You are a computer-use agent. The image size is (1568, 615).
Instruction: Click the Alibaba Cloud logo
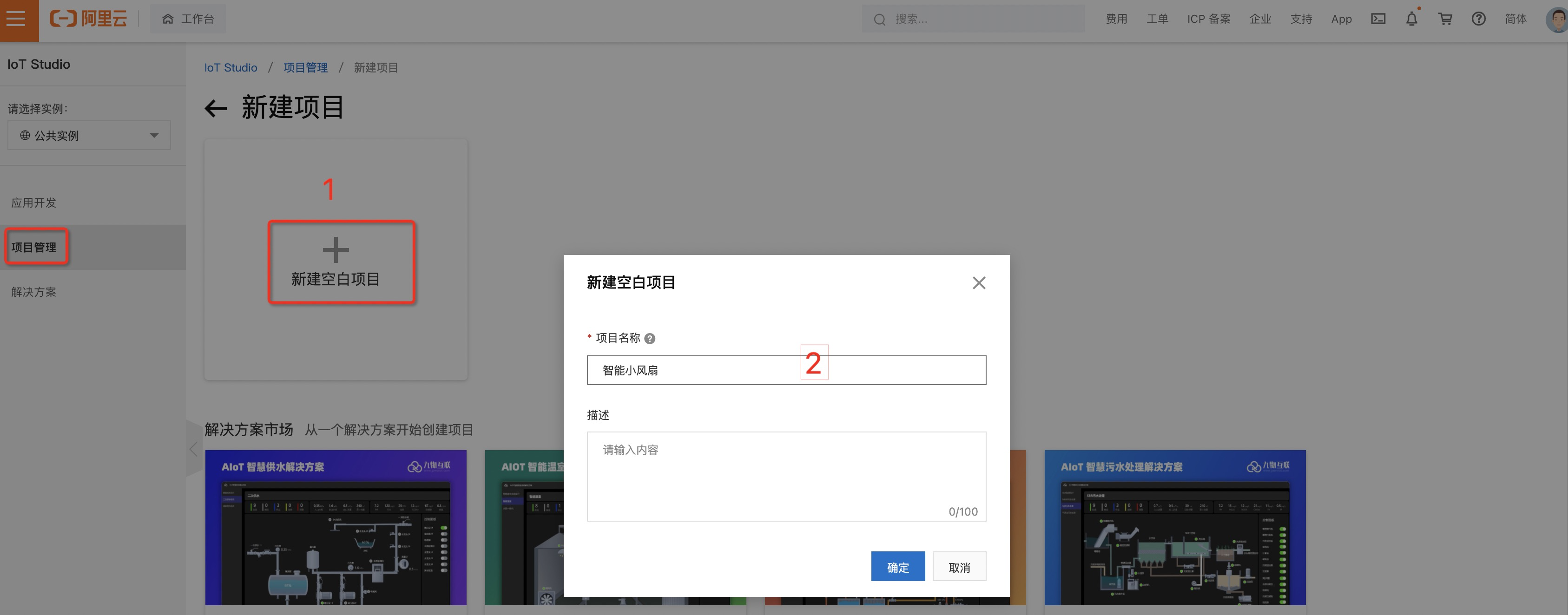coord(88,19)
